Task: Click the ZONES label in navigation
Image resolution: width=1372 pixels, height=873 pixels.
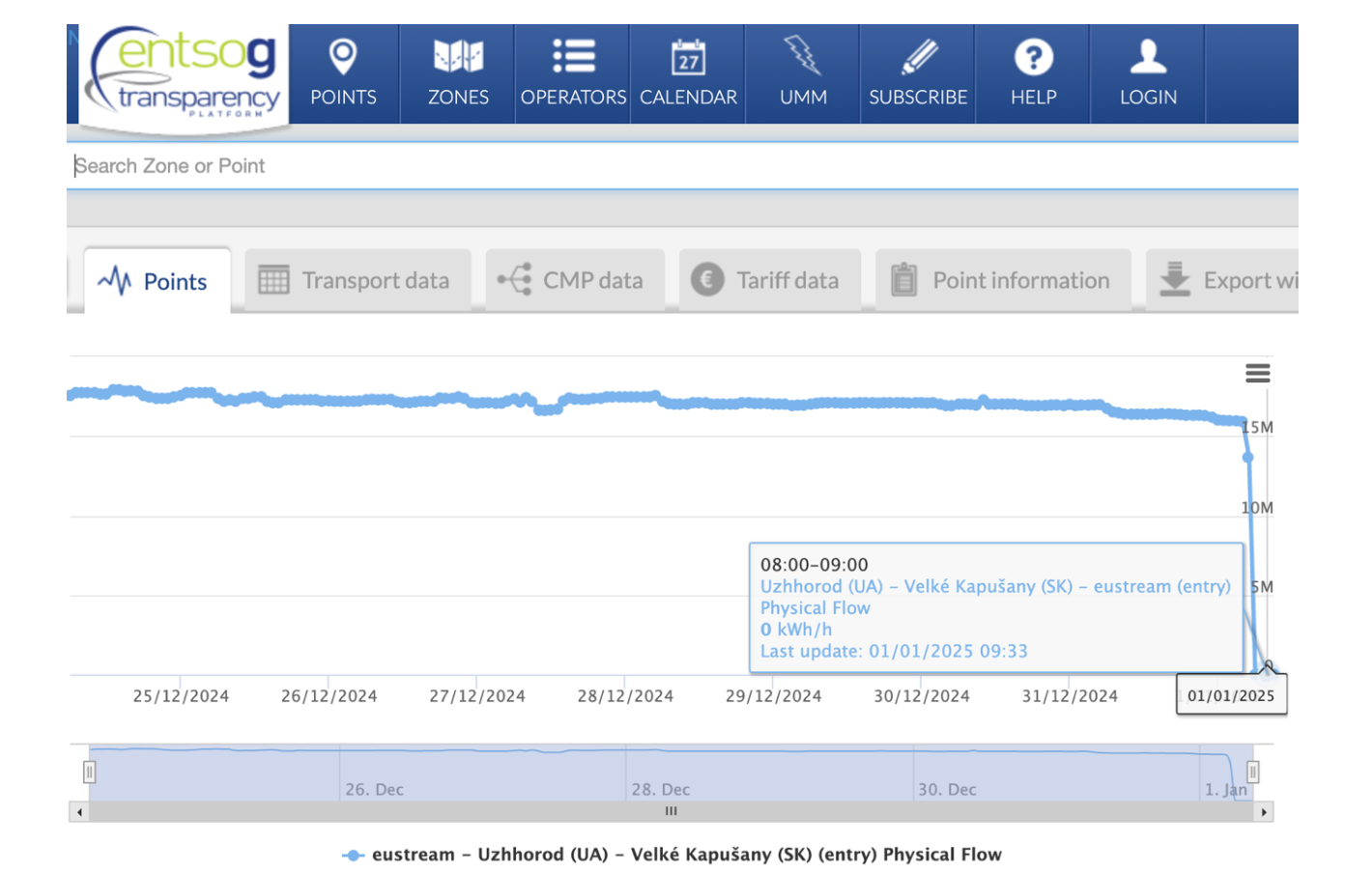Action: (458, 98)
